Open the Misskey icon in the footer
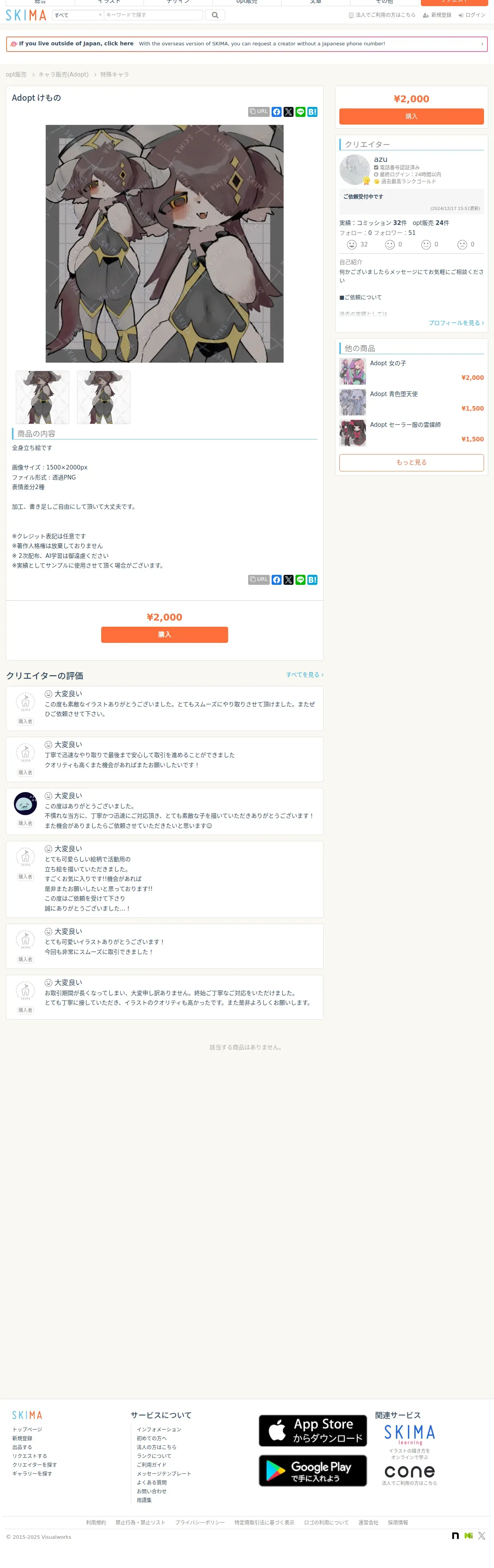This screenshot has width=494, height=1568. pos(469,1536)
